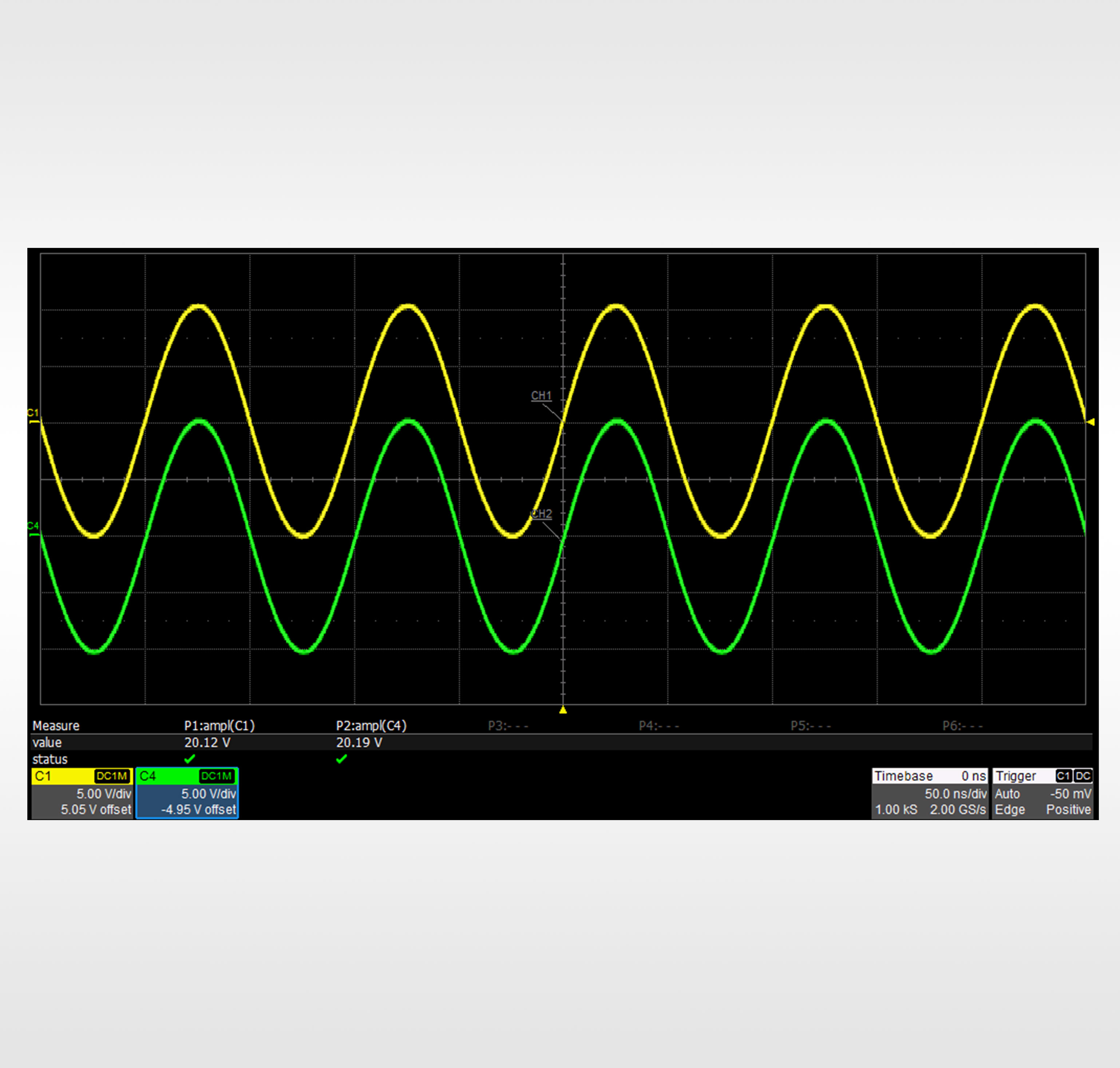Click the P2 status green checkmark
Viewport: 1120px width, 1068px height.
(x=341, y=759)
